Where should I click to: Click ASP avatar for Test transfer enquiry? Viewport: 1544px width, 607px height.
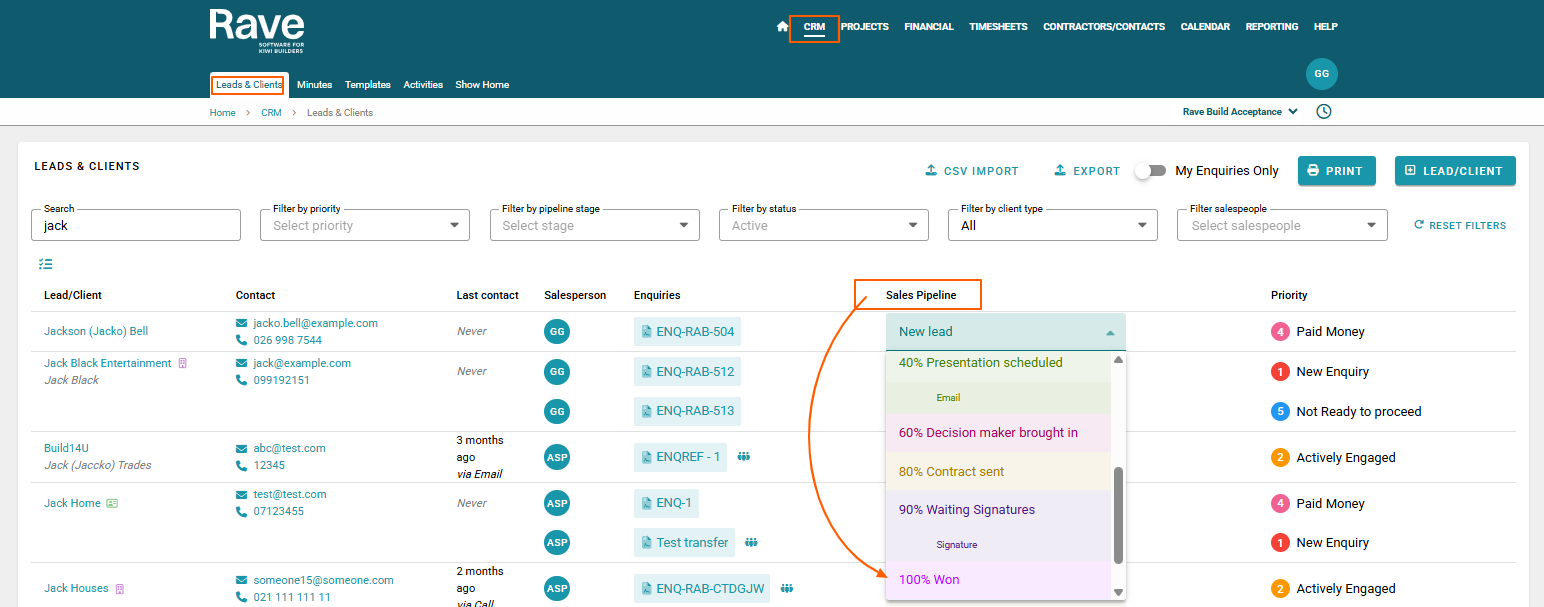point(557,542)
